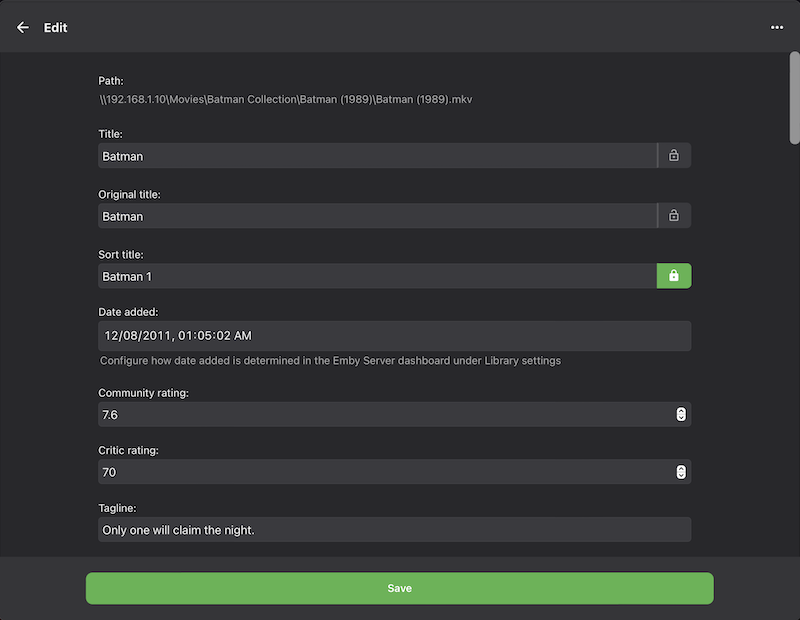Unlock the green Sort title lock
The height and width of the screenshot is (620, 800).
pos(674,276)
